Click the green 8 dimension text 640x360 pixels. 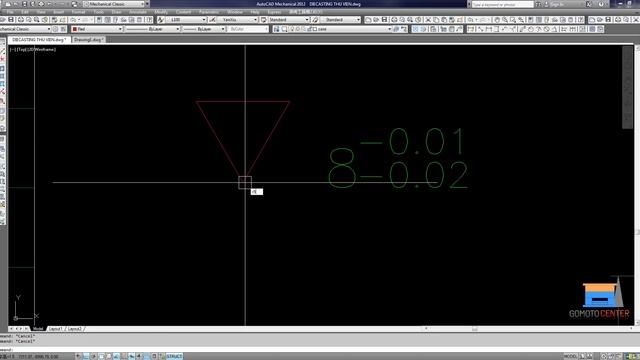342,168
